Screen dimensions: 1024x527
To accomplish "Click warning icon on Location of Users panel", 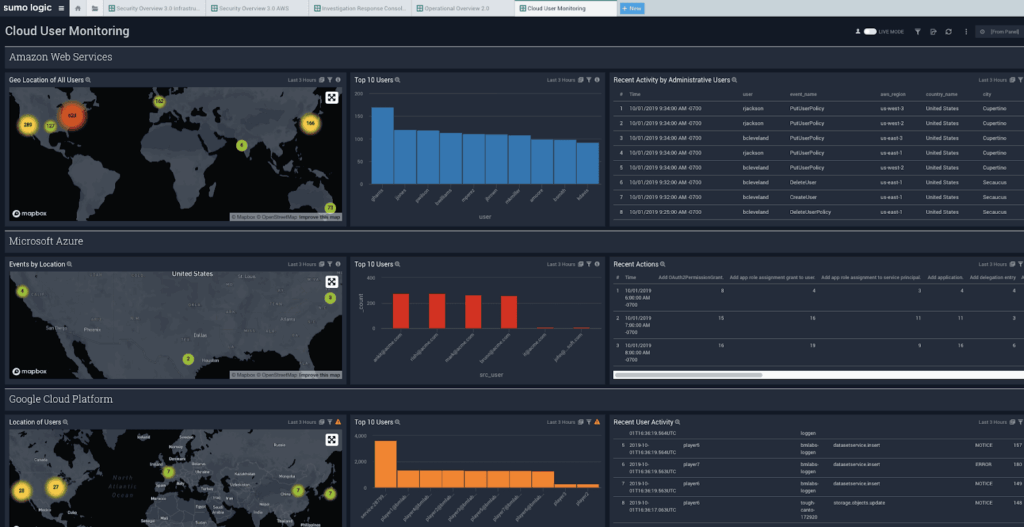I will click(338, 422).
